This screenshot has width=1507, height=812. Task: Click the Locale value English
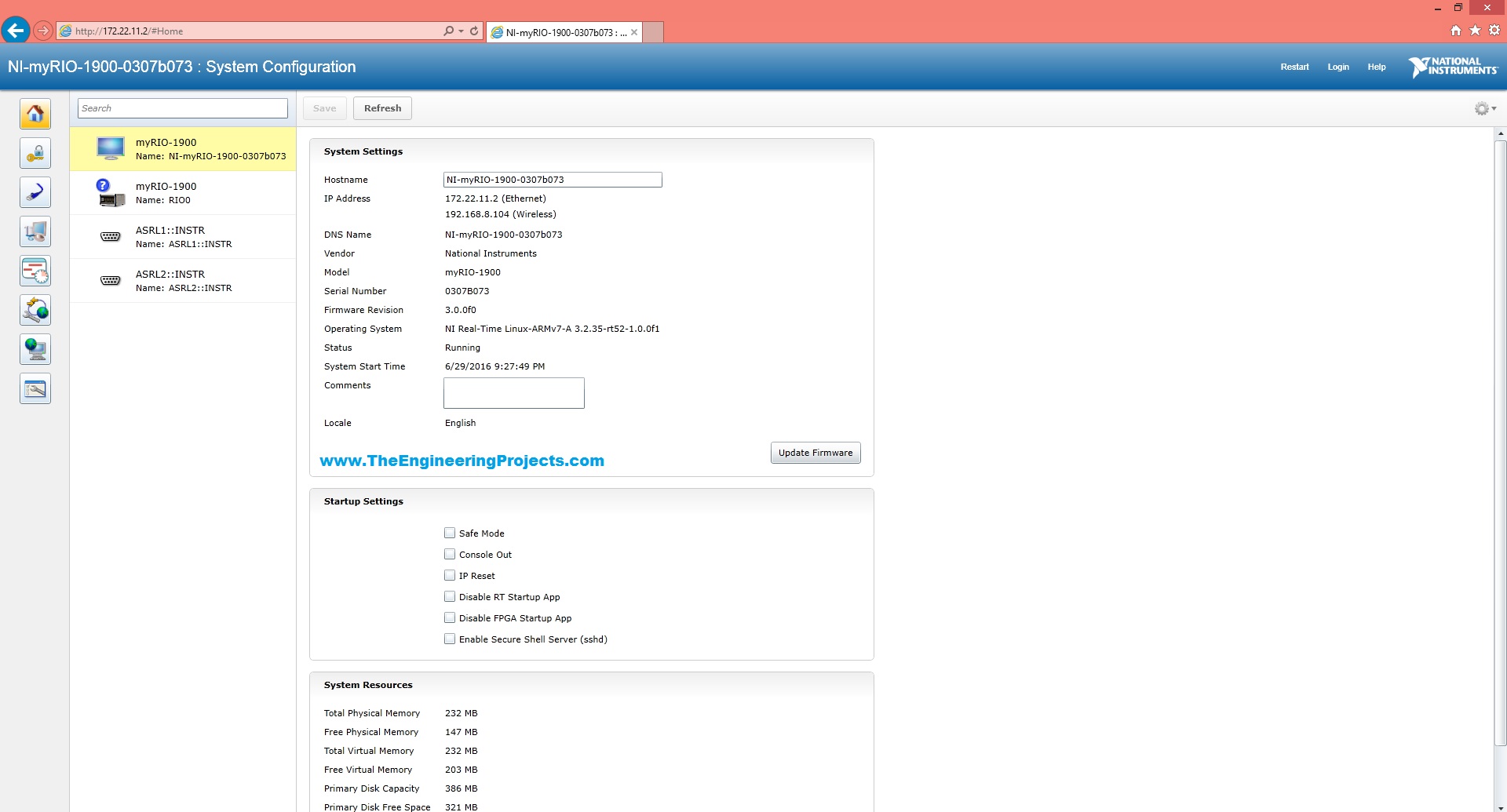[x=460, y=423]
